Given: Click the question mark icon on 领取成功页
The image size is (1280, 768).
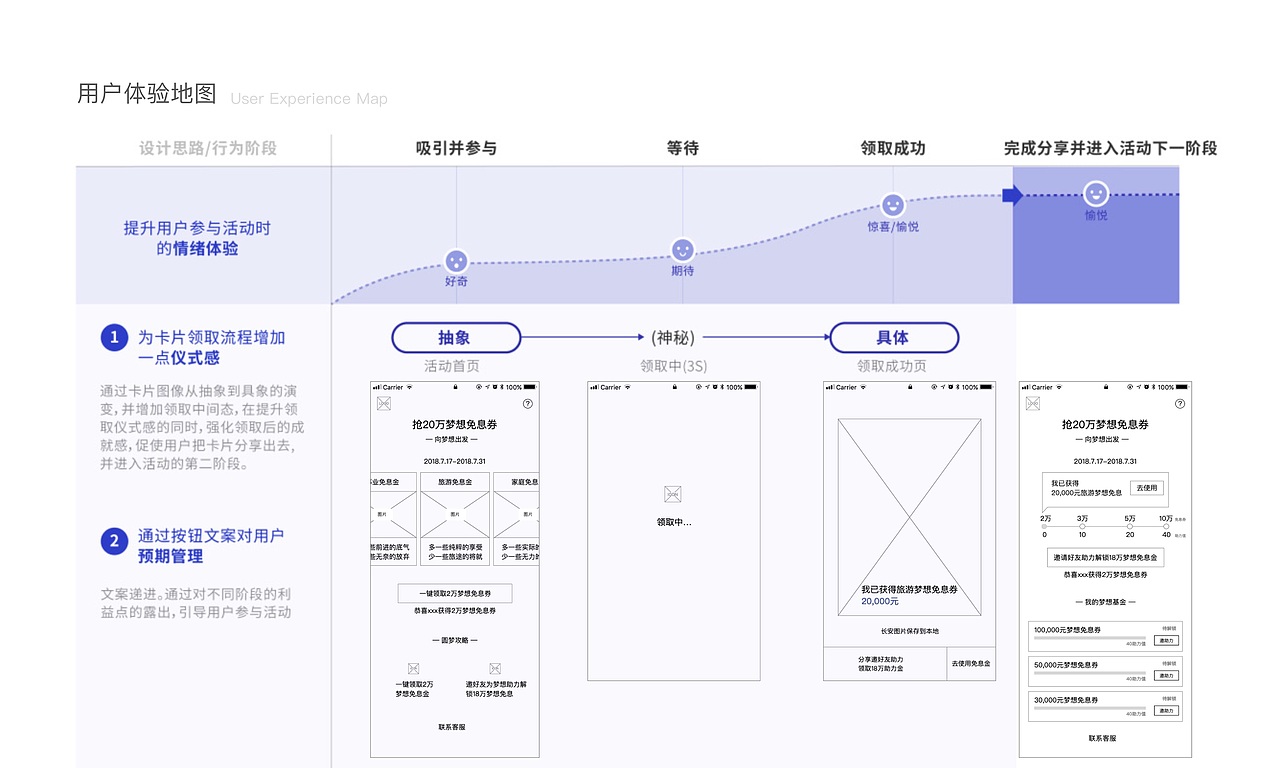Looking at the screenshot, I should pyautogui.click(x=1179, y=402).
